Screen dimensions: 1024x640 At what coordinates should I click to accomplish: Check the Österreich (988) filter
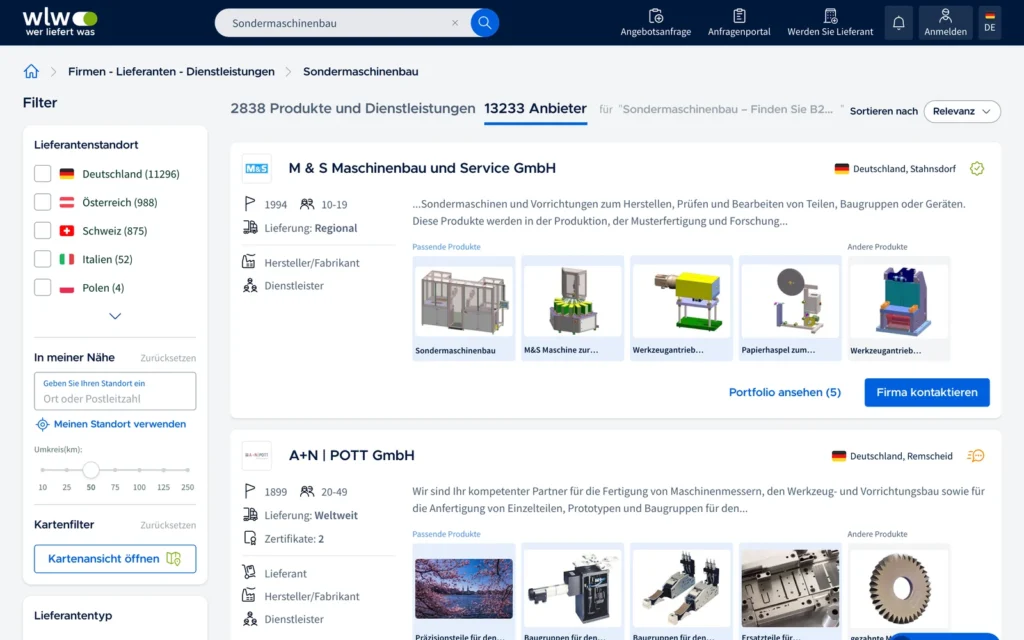tap(42, 202)
